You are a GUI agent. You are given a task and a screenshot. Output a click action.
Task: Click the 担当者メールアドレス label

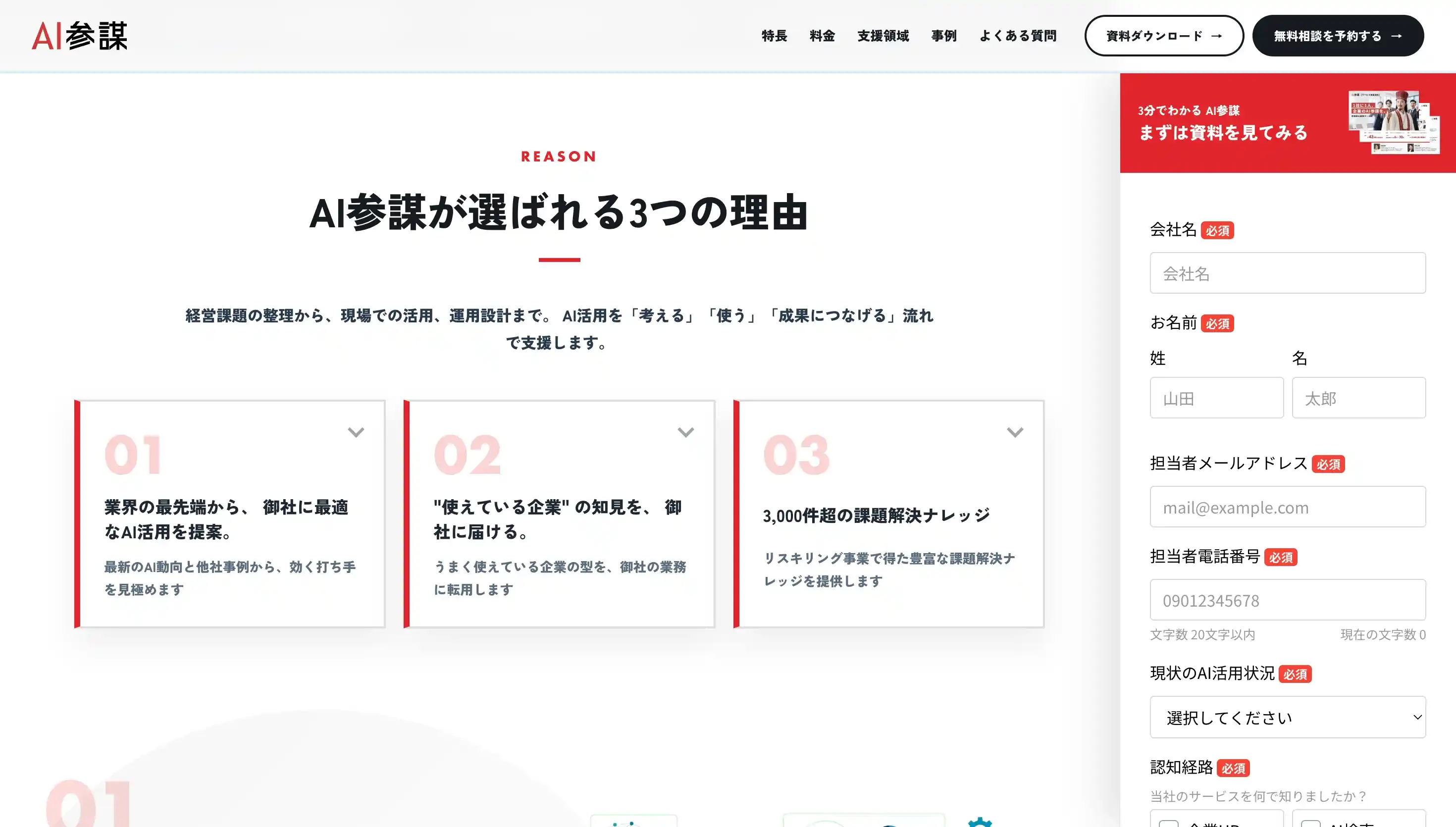1229,464
